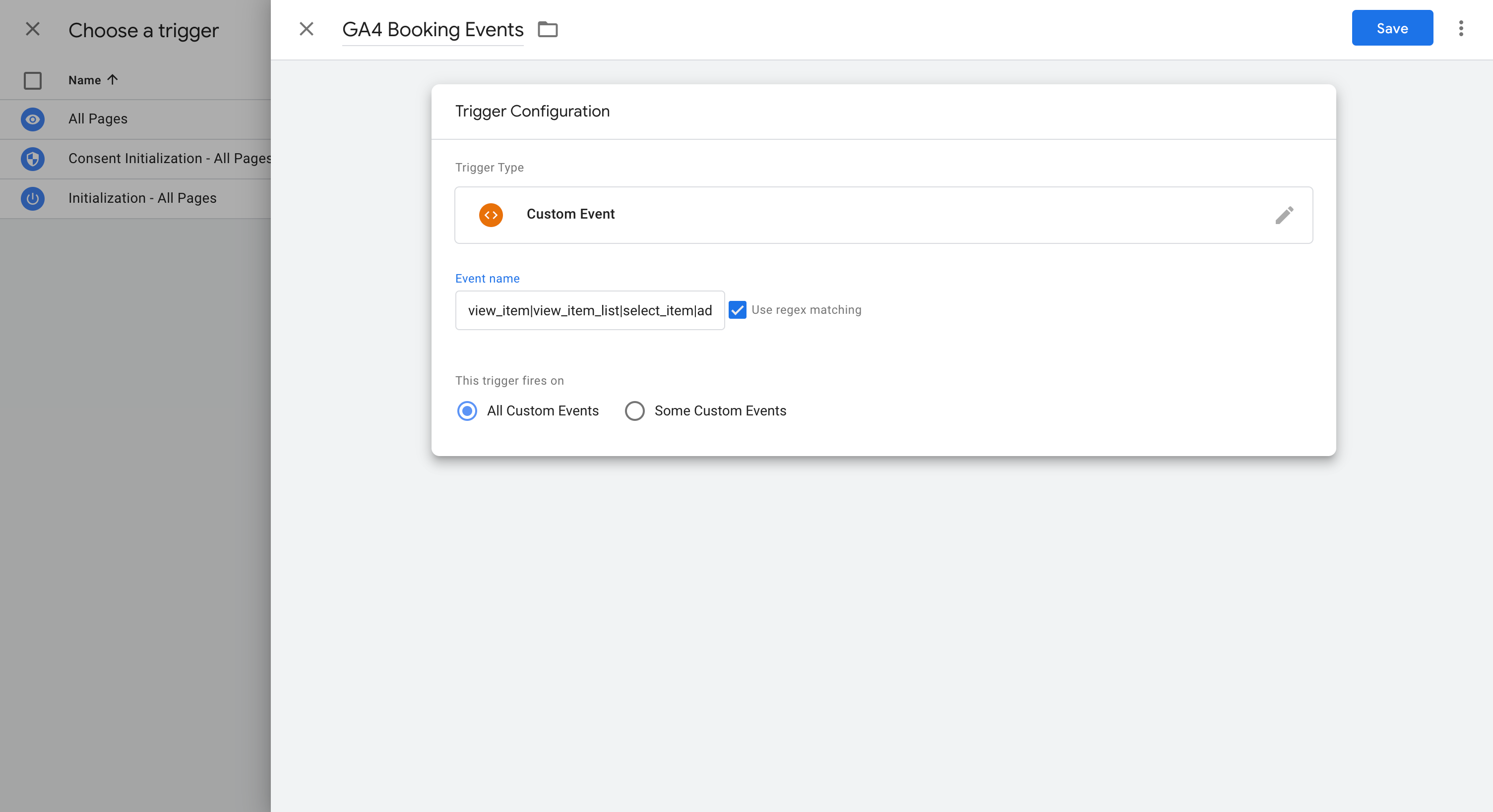This screenshot has width=1493, height=812.
Task: Click the Trigger Configuration heading
Action: tap(532, 111)
